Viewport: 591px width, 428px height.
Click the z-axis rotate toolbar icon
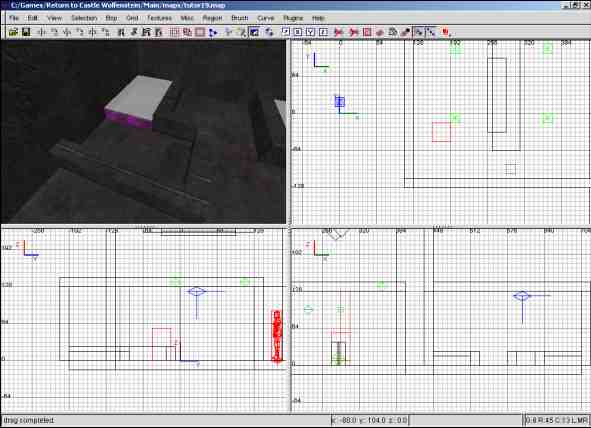tap(106, 32)
